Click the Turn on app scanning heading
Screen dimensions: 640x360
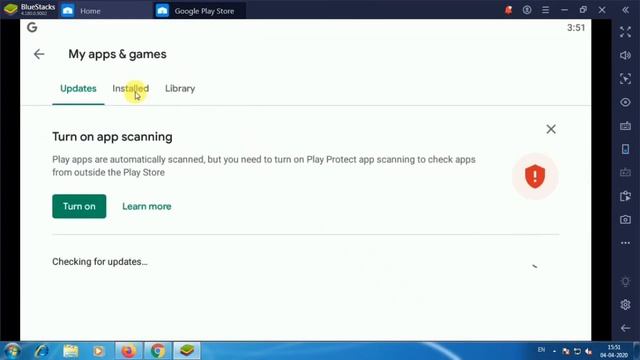pos(112,137)
